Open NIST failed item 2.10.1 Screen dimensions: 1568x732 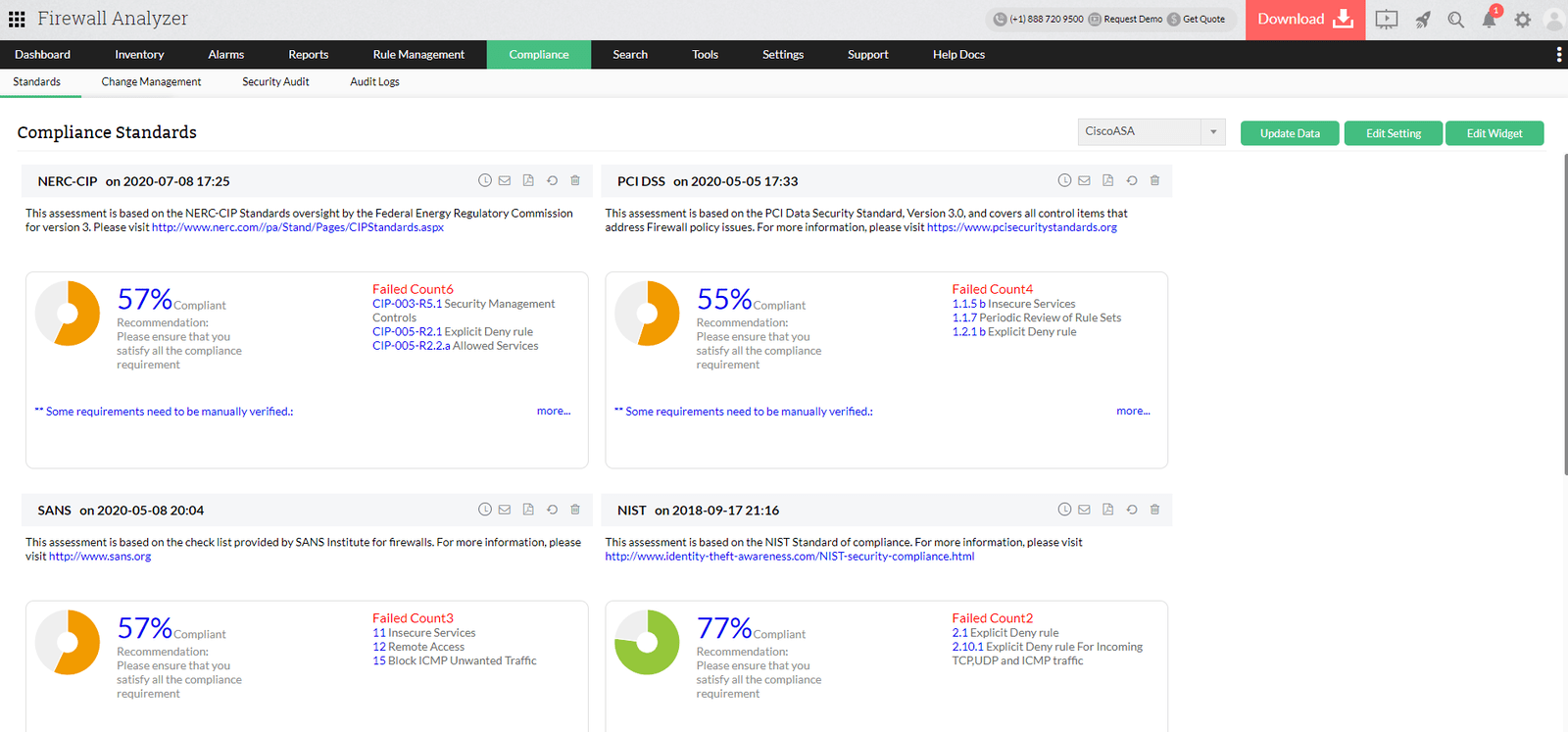[967, 647]
